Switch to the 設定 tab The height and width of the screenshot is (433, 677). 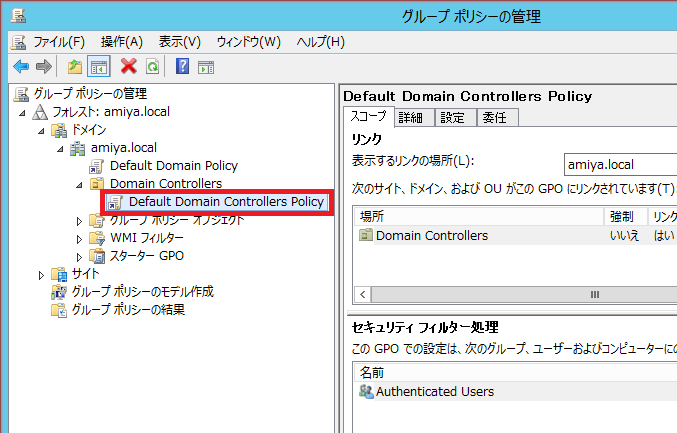tap(456, 117)
